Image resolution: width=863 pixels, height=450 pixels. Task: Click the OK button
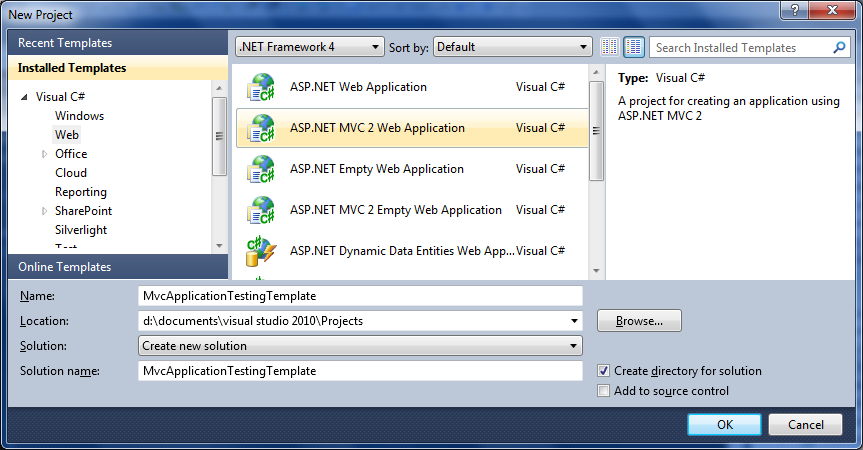[724, 425]
